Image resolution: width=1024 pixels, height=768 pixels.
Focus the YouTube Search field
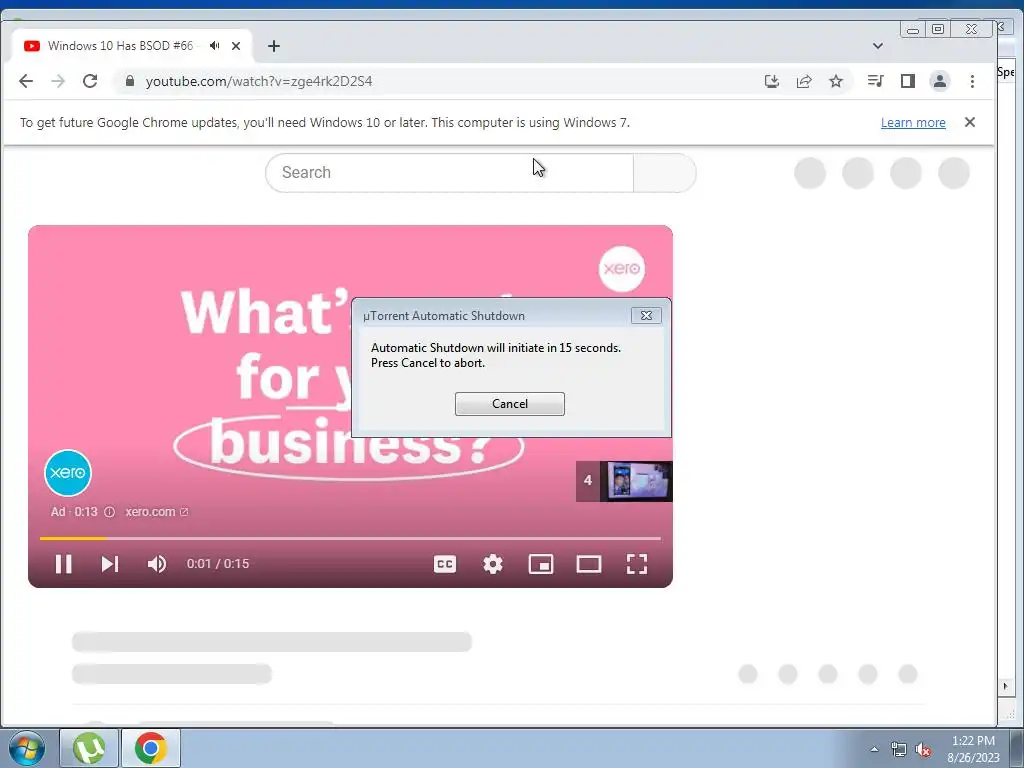(449, 172)
